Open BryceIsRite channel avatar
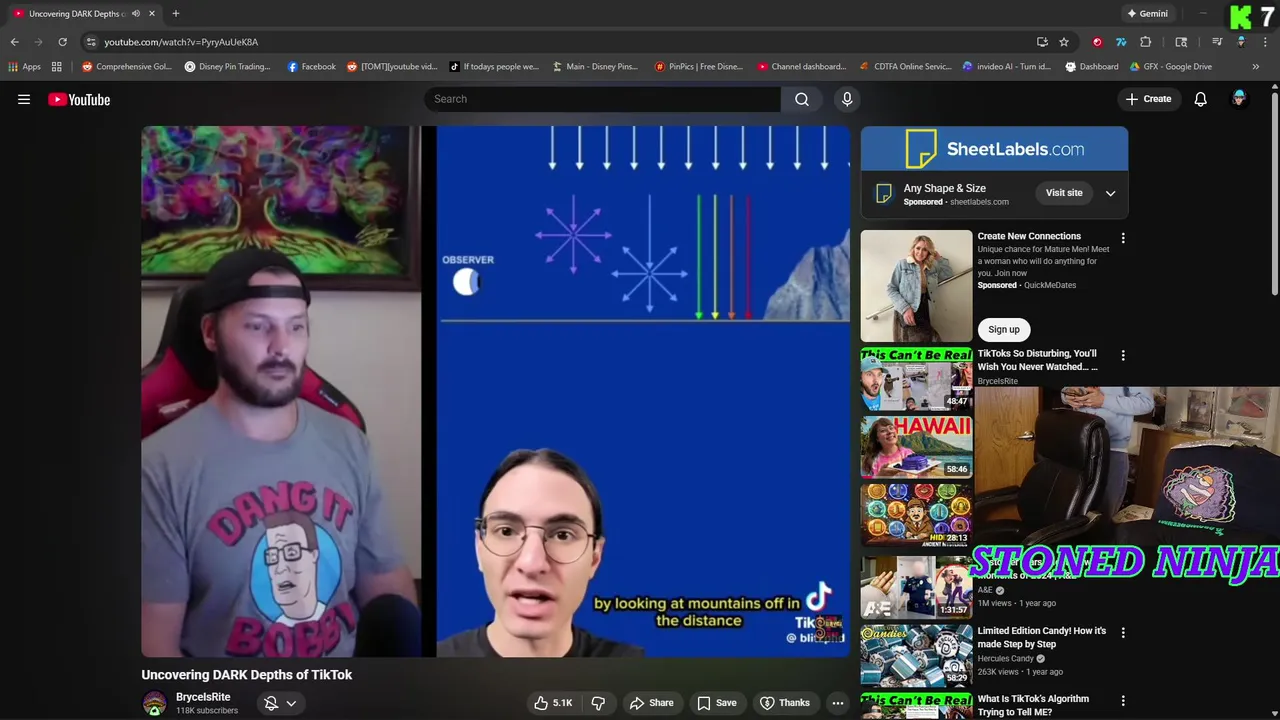Viewport: 1280px width, 720px height. [x=154, y=704]
